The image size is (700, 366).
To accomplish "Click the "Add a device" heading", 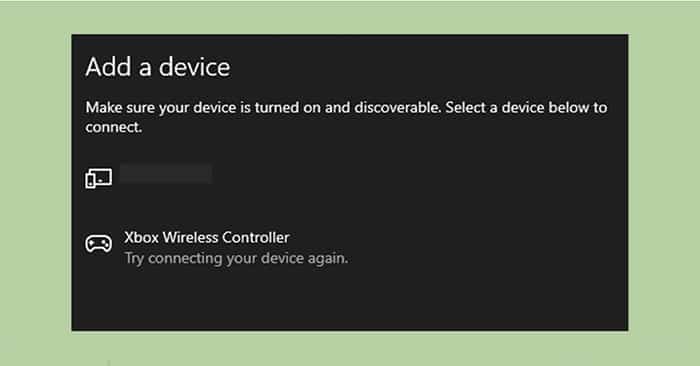I will 158,67.
